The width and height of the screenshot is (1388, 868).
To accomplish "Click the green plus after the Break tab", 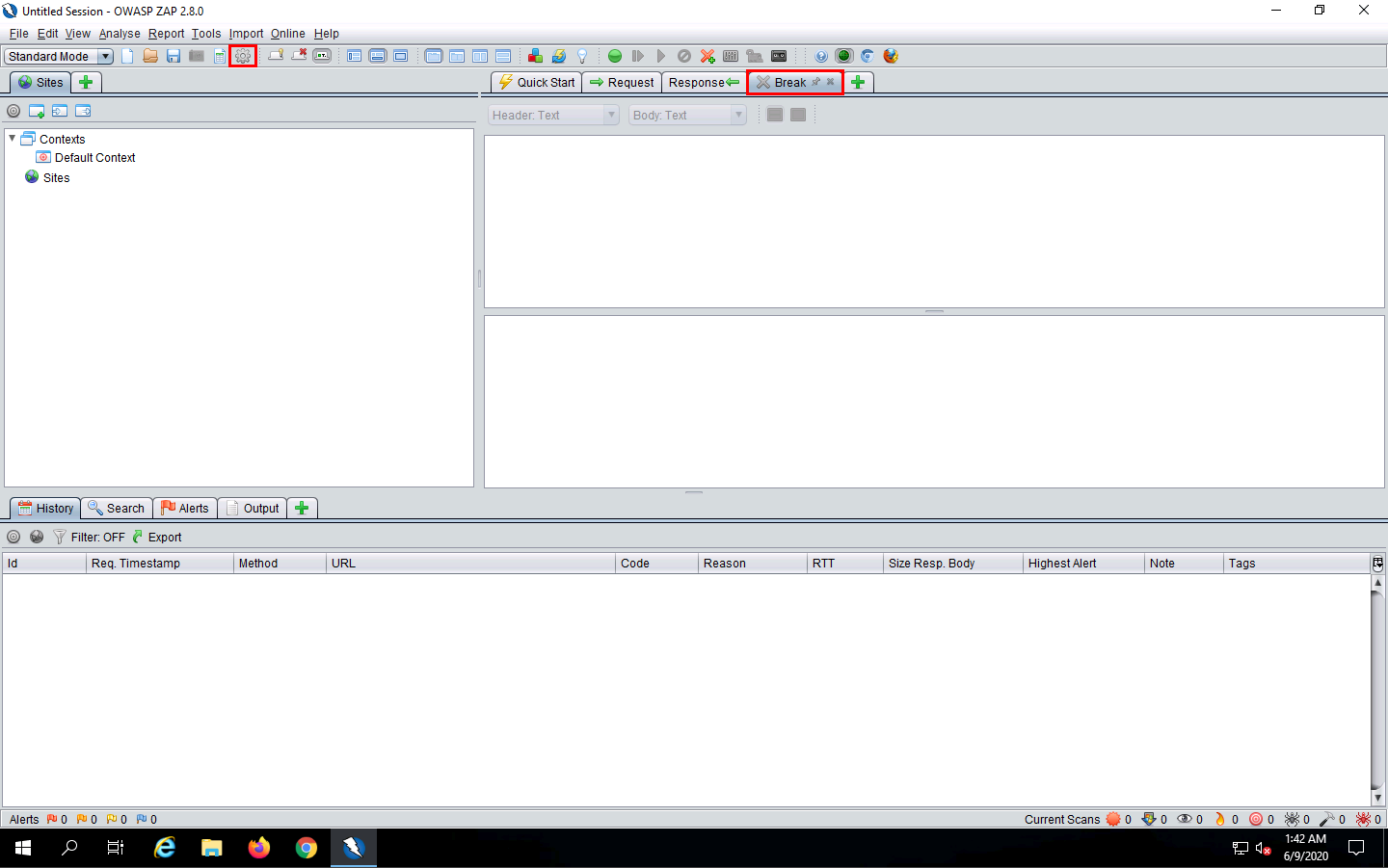I will (858, 82).
